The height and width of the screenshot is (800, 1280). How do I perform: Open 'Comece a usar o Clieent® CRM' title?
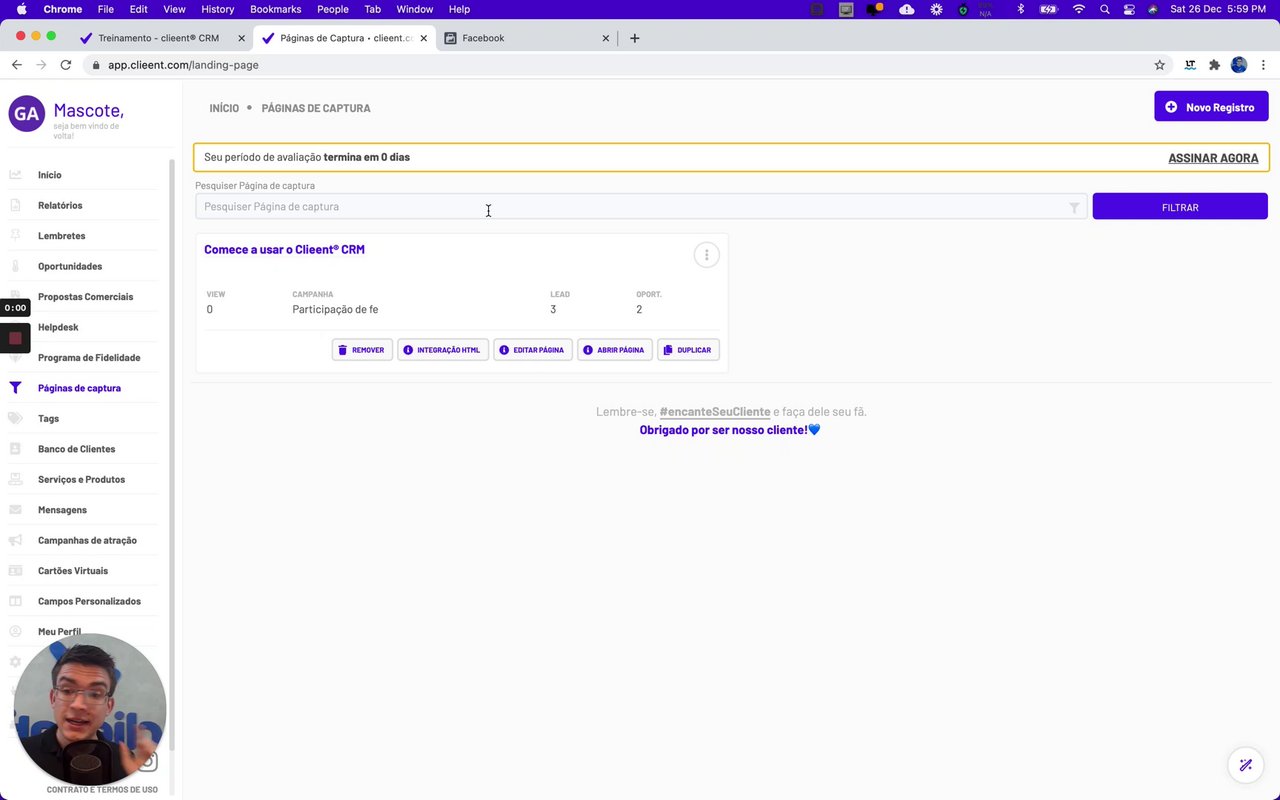(x=284, y=250)
